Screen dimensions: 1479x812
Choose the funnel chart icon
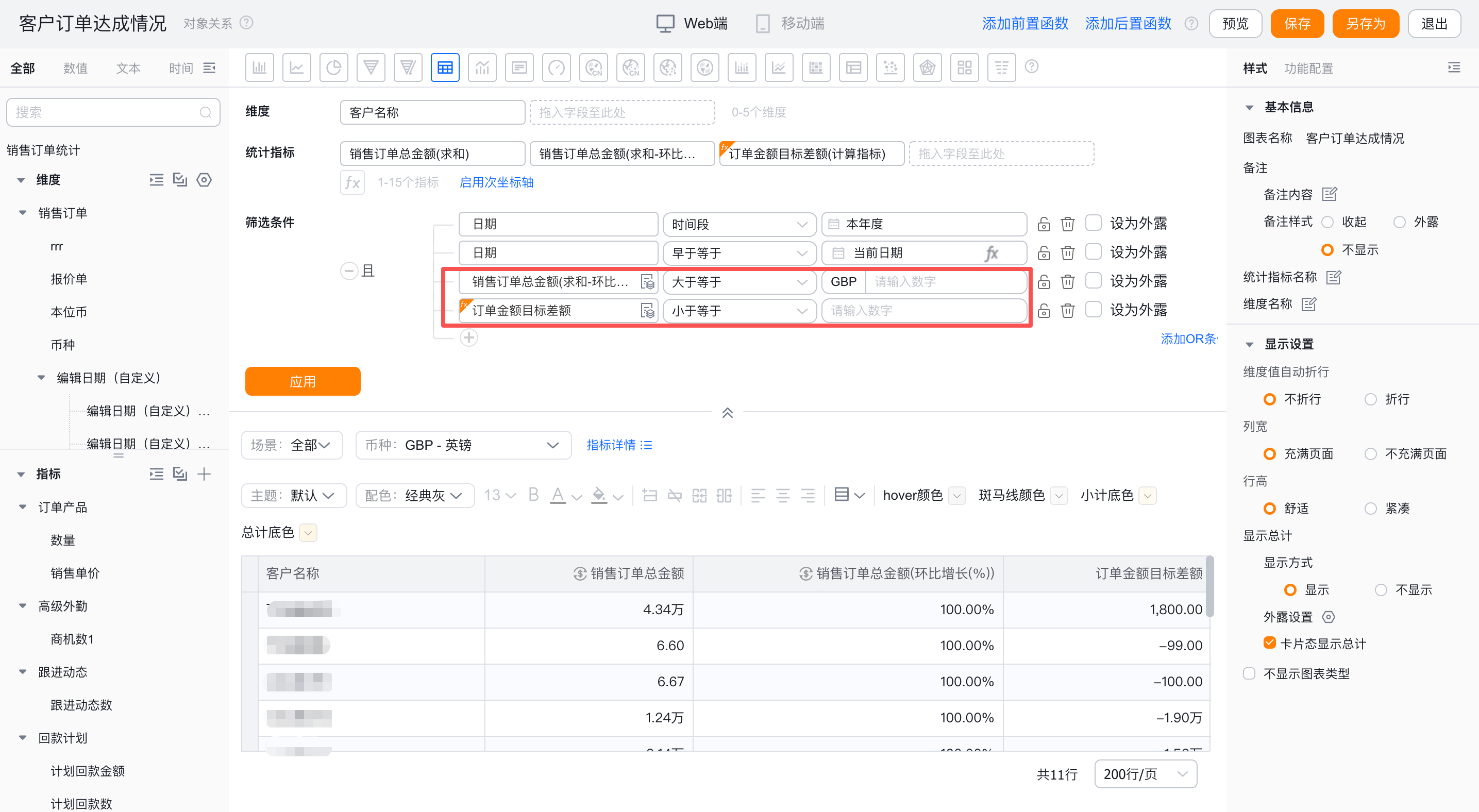[x=371, y=67]
